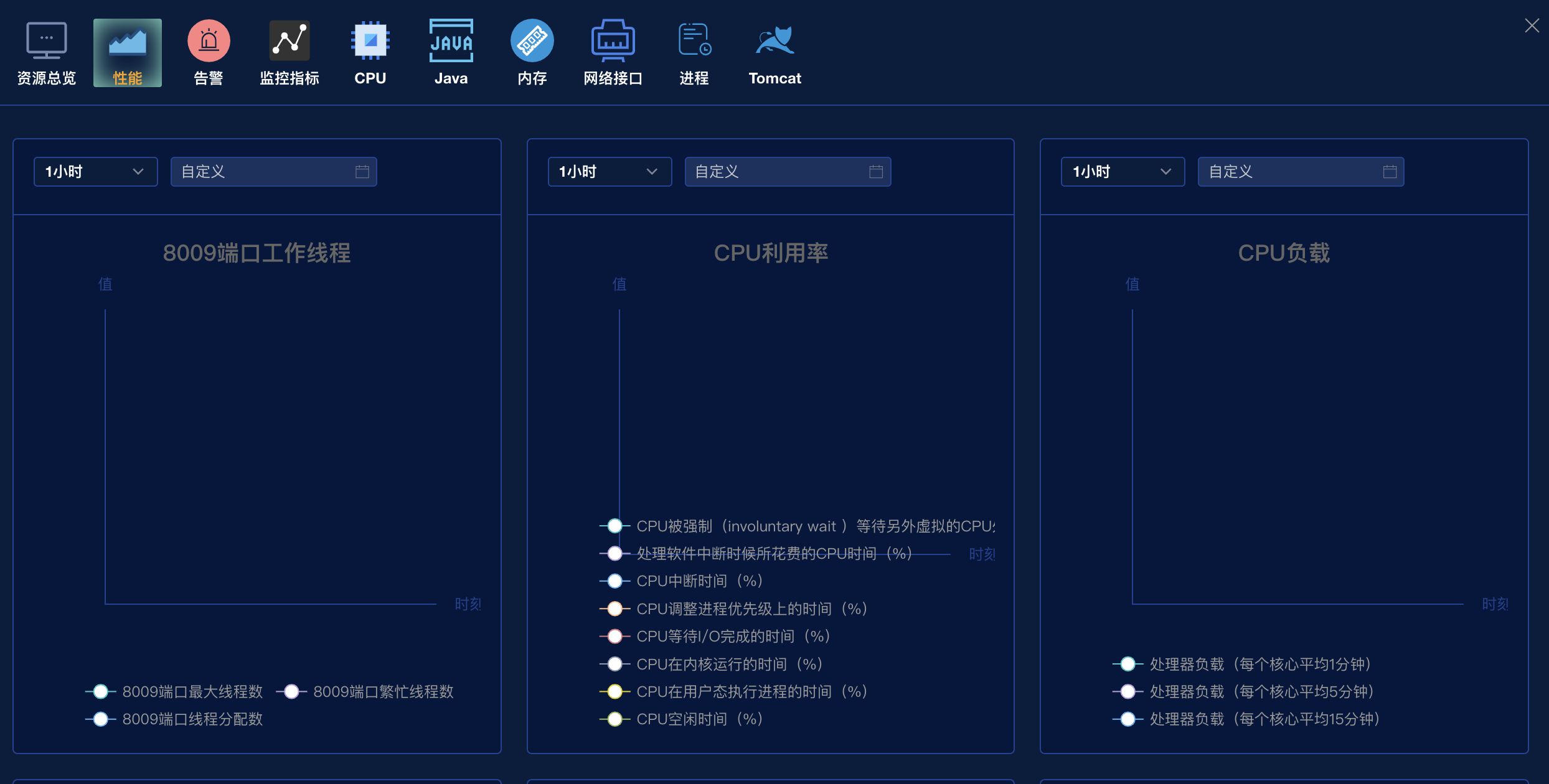1549x784 pixels.
Task: Expand the 1小时 dropdown in 8009端口工作线程 panel
Action: (x=95, y=172)
